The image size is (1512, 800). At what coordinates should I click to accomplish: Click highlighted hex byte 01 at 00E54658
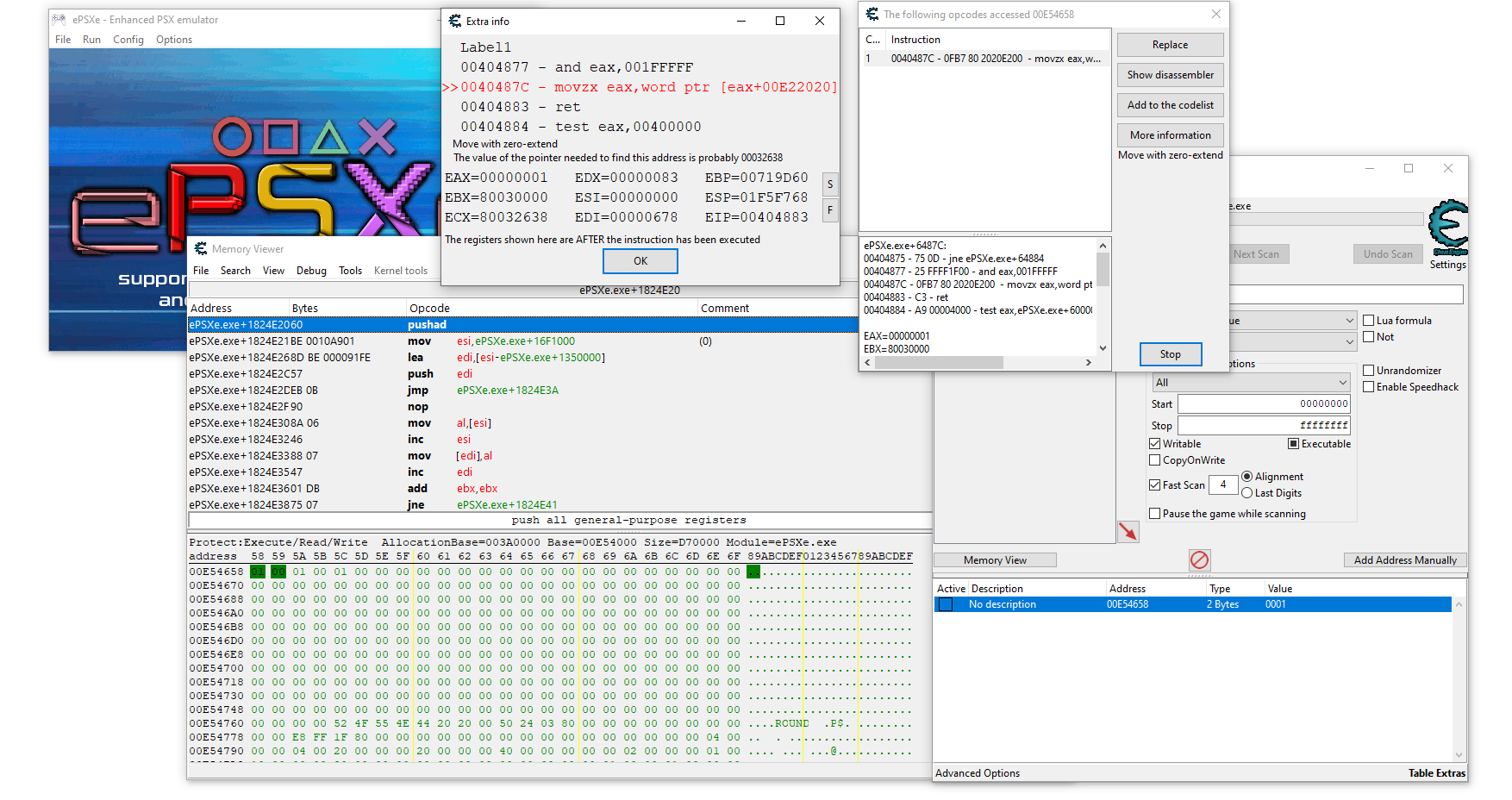coord(258,572)
